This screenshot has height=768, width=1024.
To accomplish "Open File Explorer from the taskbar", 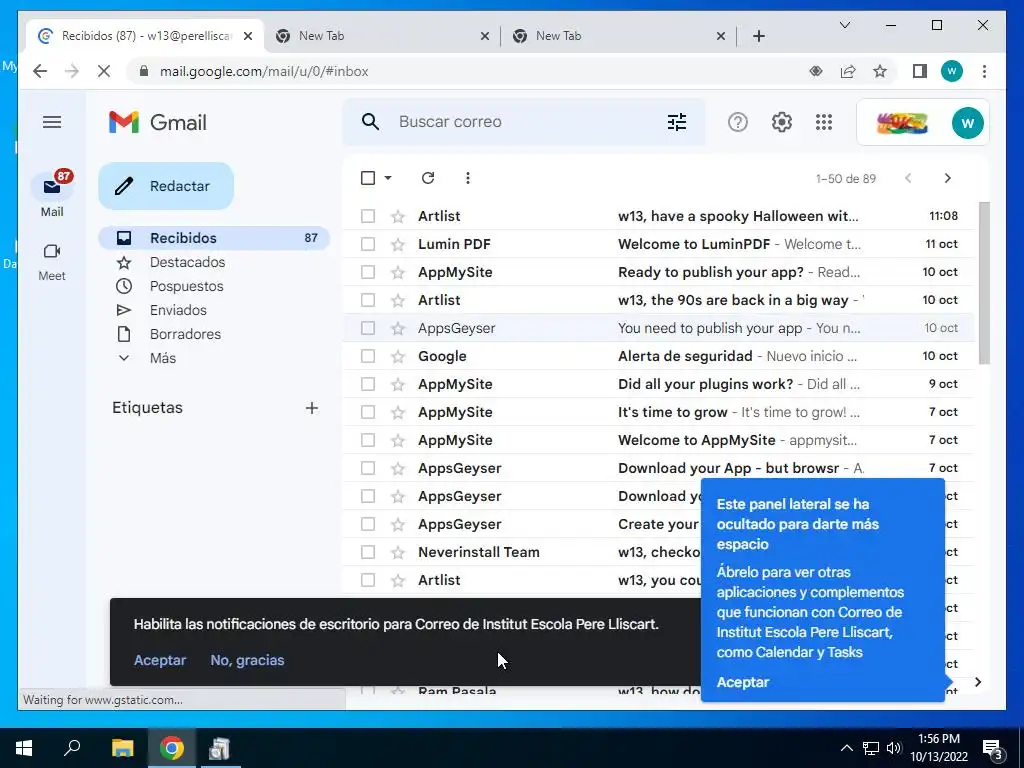I will [x=122, y=748].
